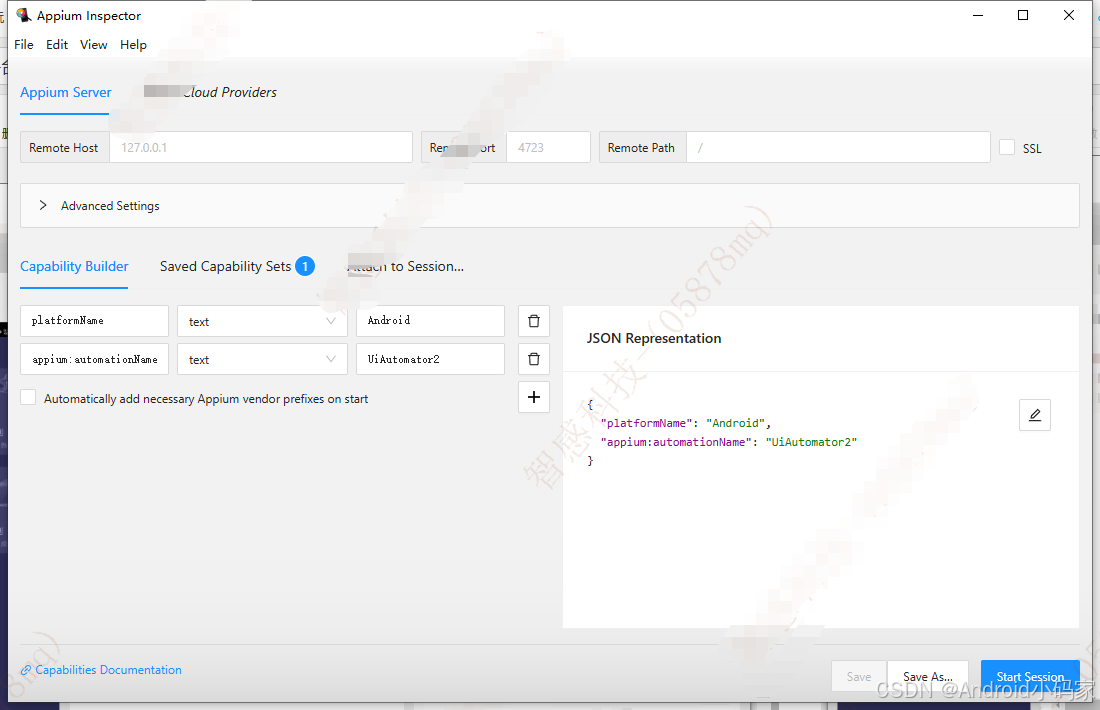Click the Start Session button
The image size is (1100, 710).
tap(1030, 676)
